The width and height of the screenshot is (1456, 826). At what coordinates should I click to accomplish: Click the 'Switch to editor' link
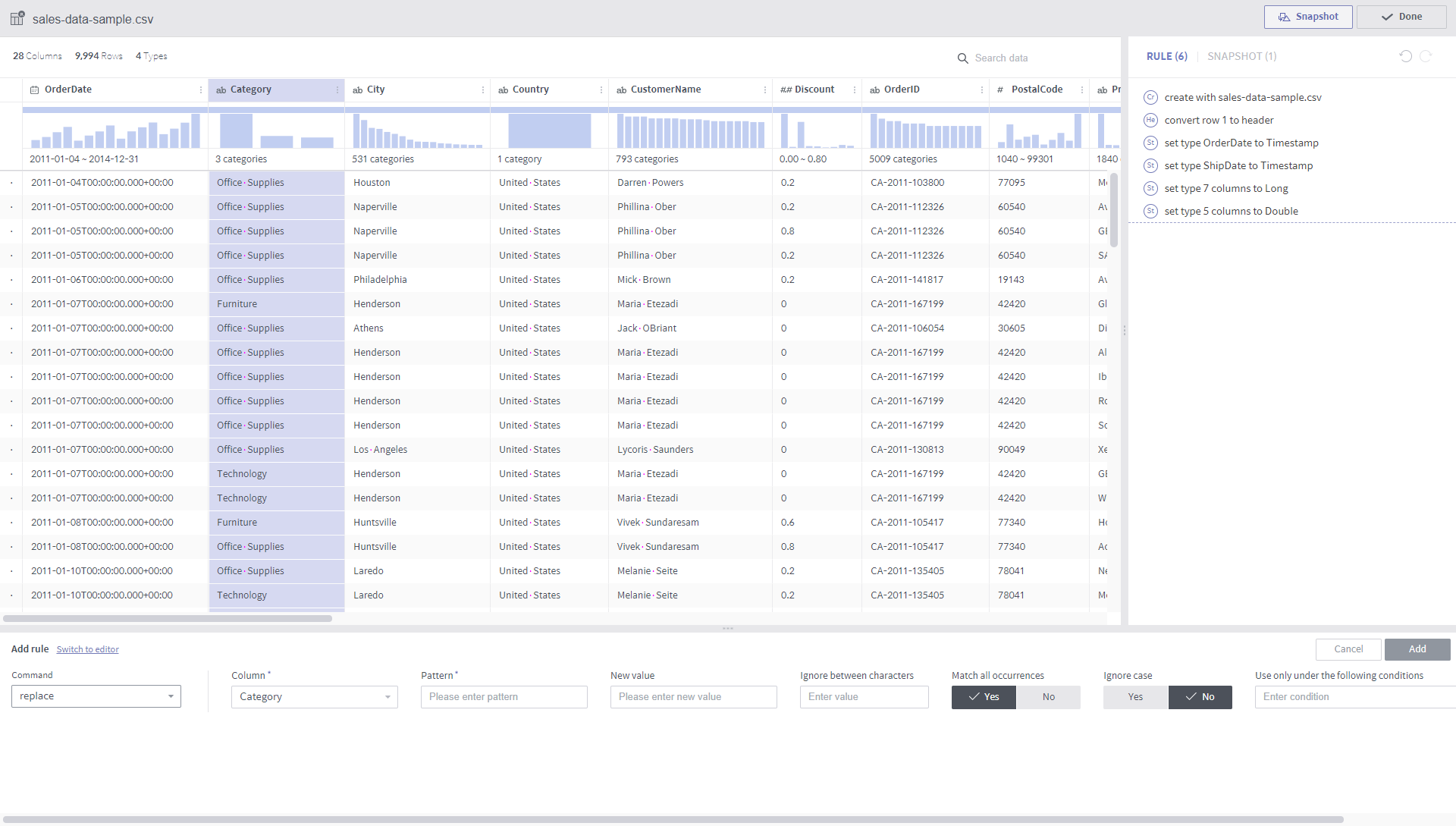(87, 649)
